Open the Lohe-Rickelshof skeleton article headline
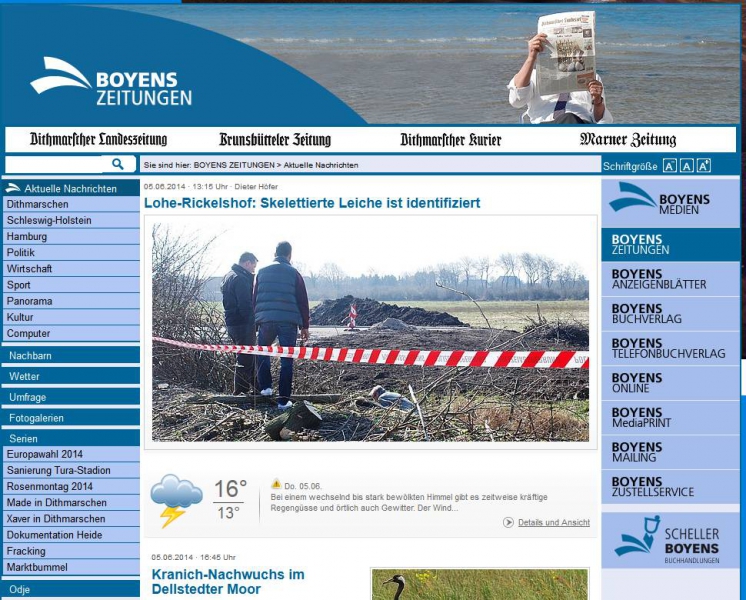Image resolution: width=746 pixels, height=600 pixels. [311, 203]
